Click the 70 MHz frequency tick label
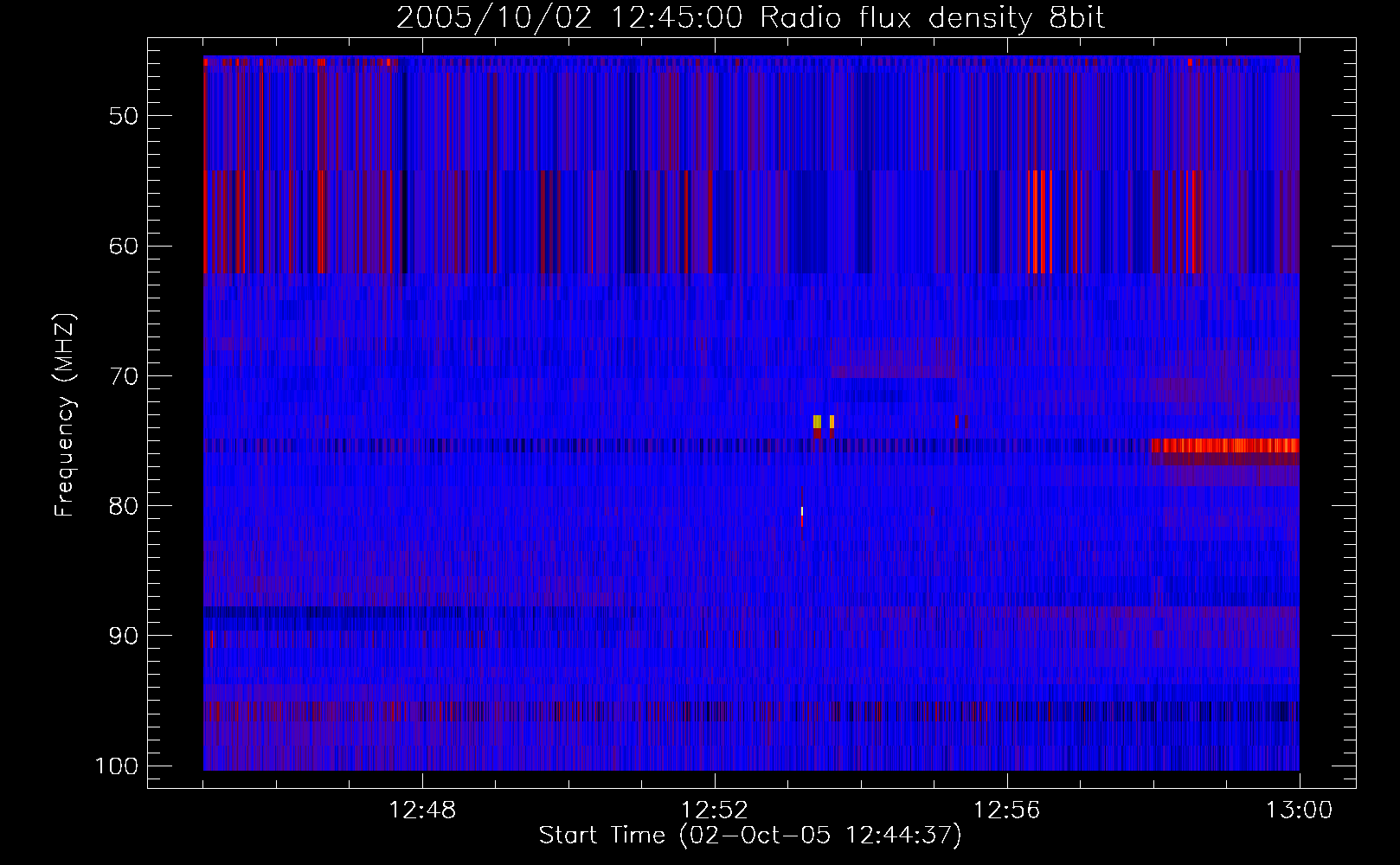 (124, 376)
